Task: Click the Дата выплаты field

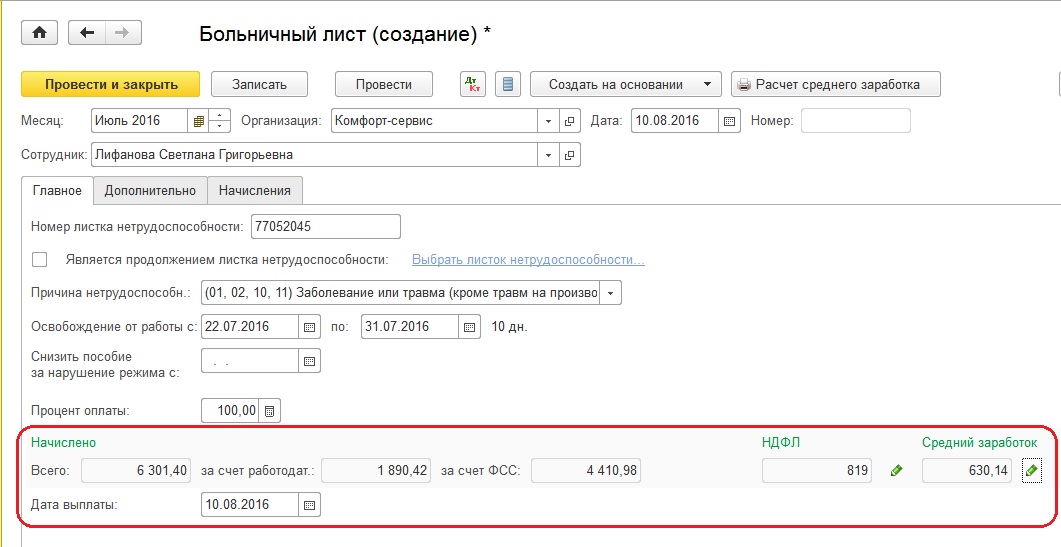Action: click(250, 505)
